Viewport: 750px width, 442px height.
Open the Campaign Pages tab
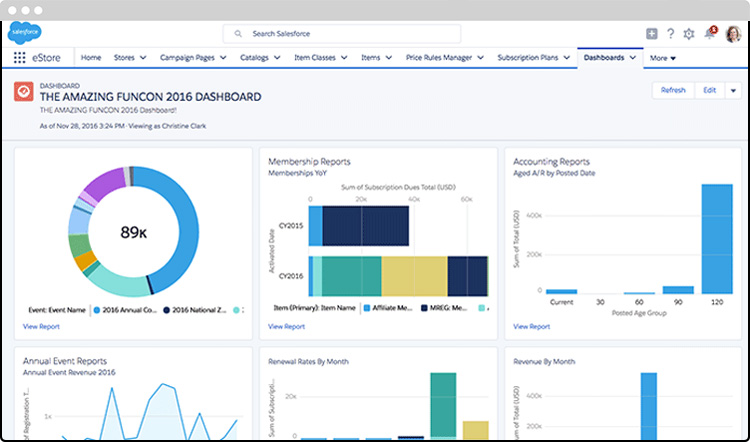tap(187, 57)
